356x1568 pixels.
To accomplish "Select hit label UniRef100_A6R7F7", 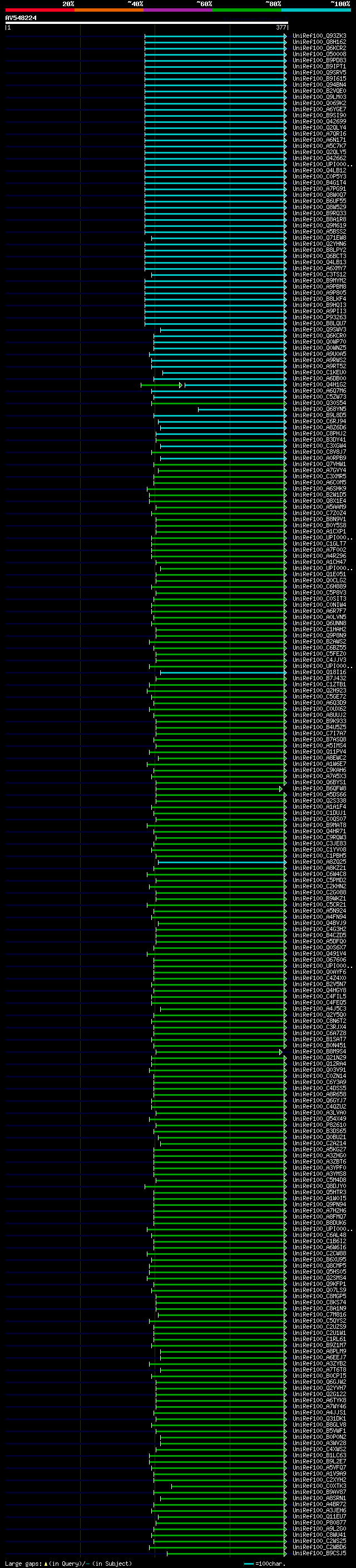I will (319, 611).
